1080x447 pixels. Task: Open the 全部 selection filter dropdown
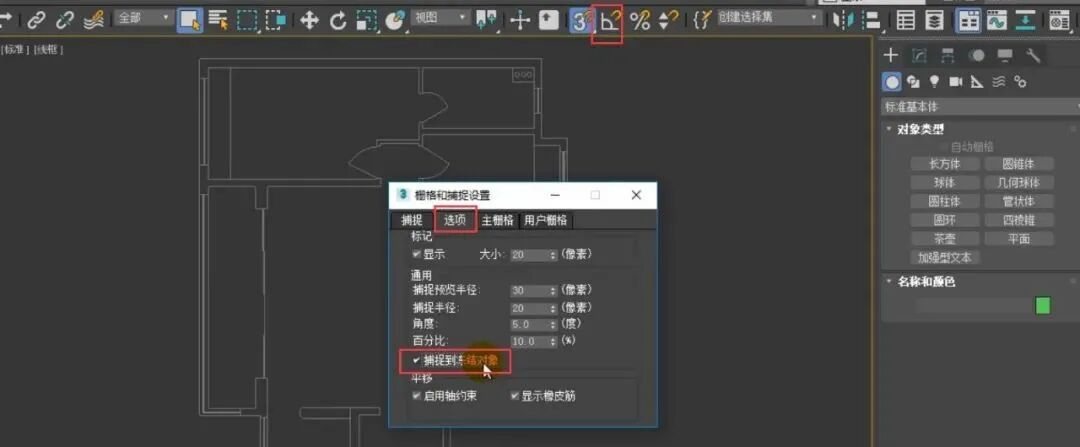click(143, 17)
